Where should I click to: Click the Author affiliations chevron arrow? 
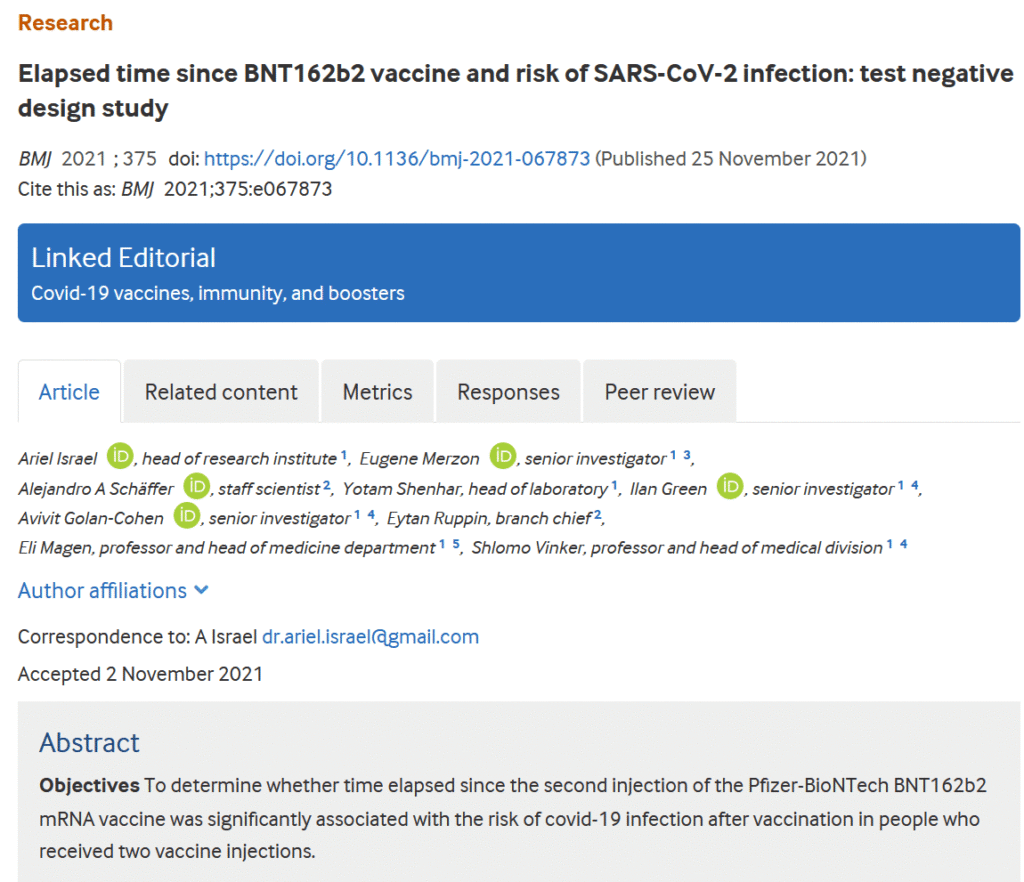pyautogui.click(x=202, y=590)
